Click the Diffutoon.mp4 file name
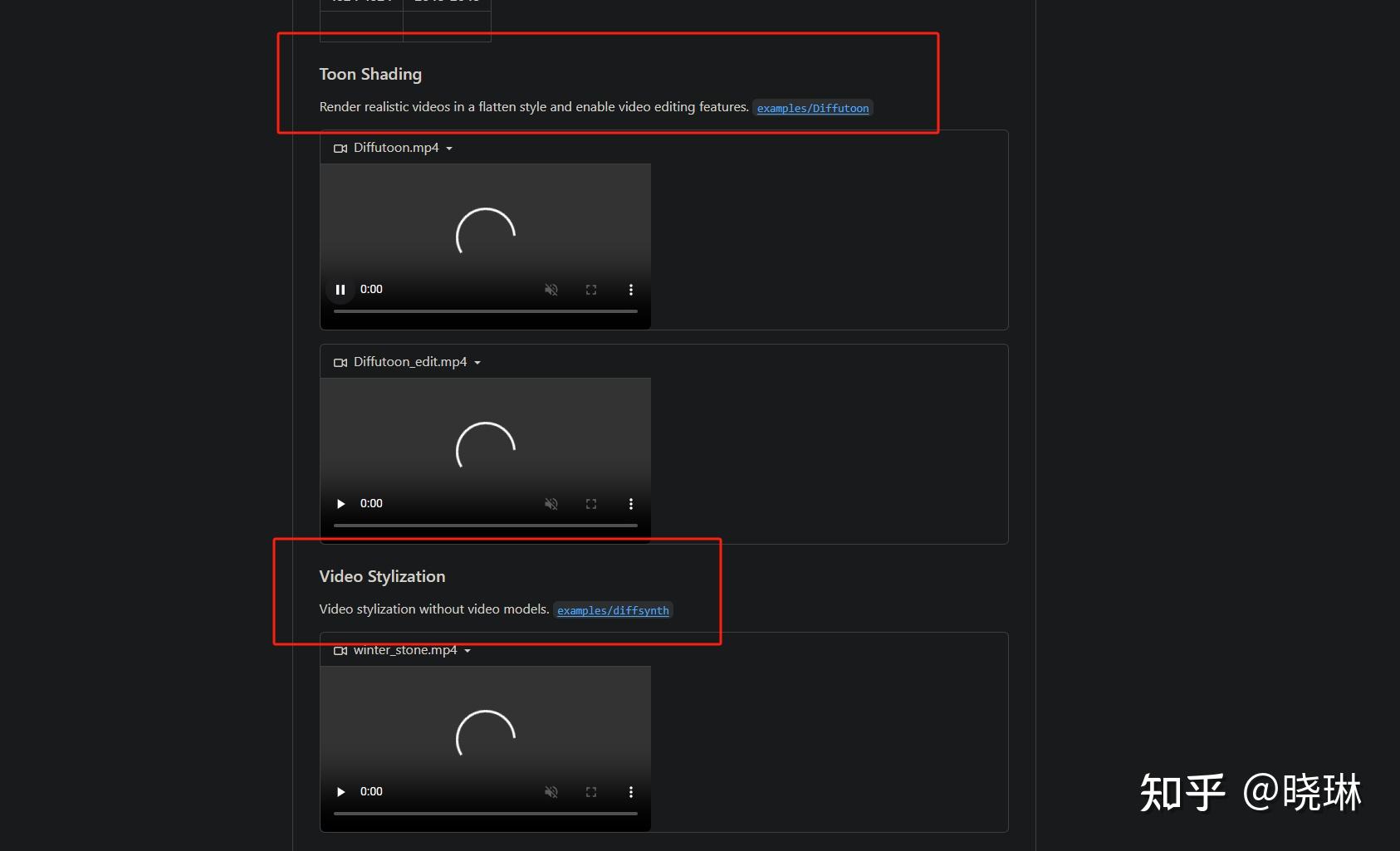This screenshot has height=851, width=1400. pos(396,148)
